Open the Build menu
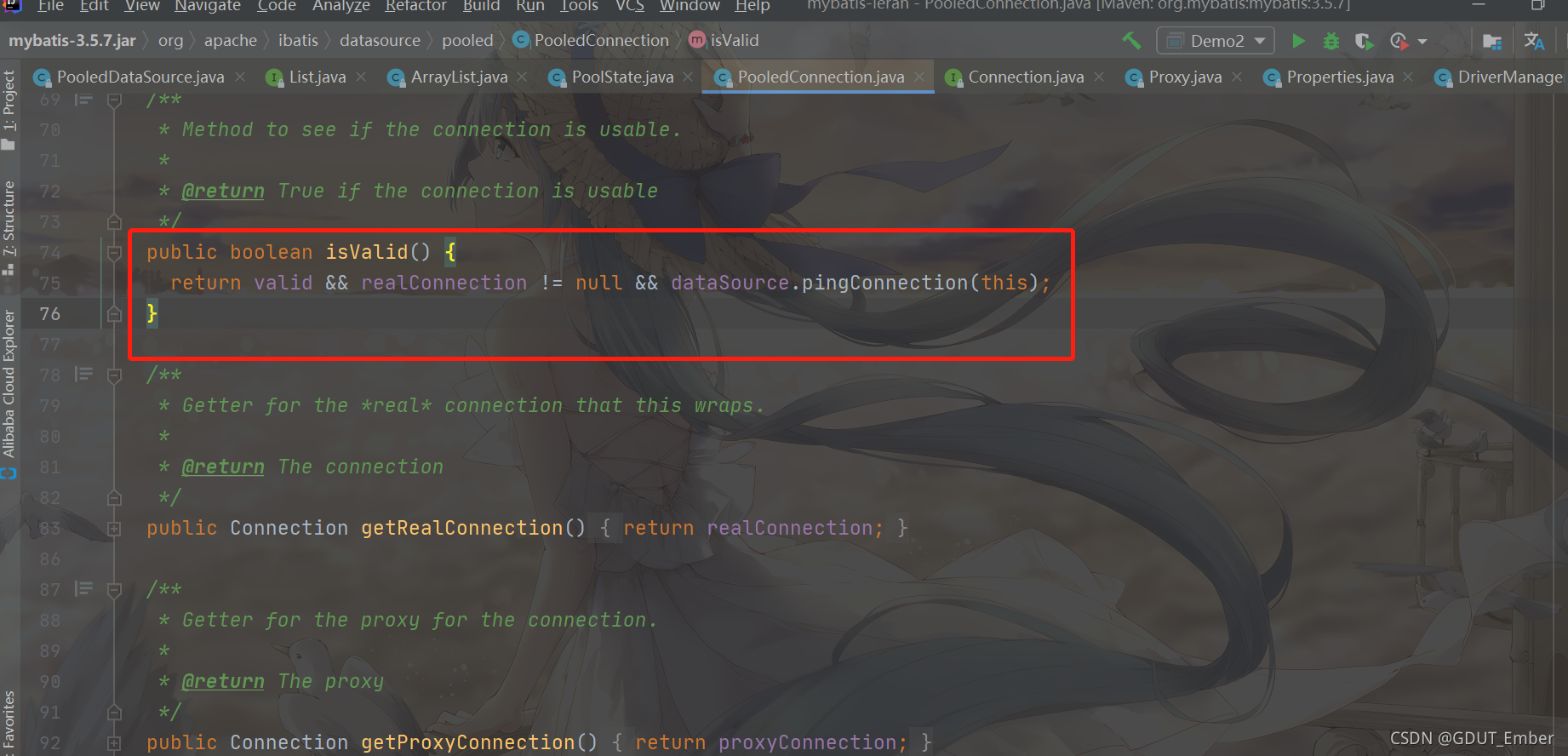Screen dimensions: 1568x756 pyautogui.click(x=481, y=6)
